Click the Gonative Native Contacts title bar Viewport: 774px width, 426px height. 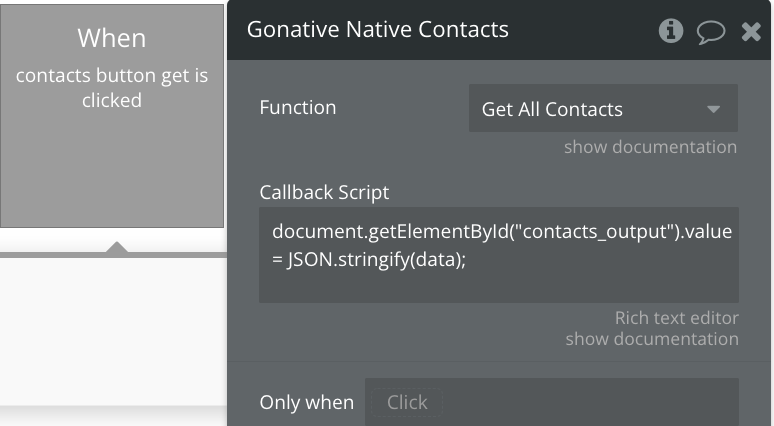pos(444,30)
